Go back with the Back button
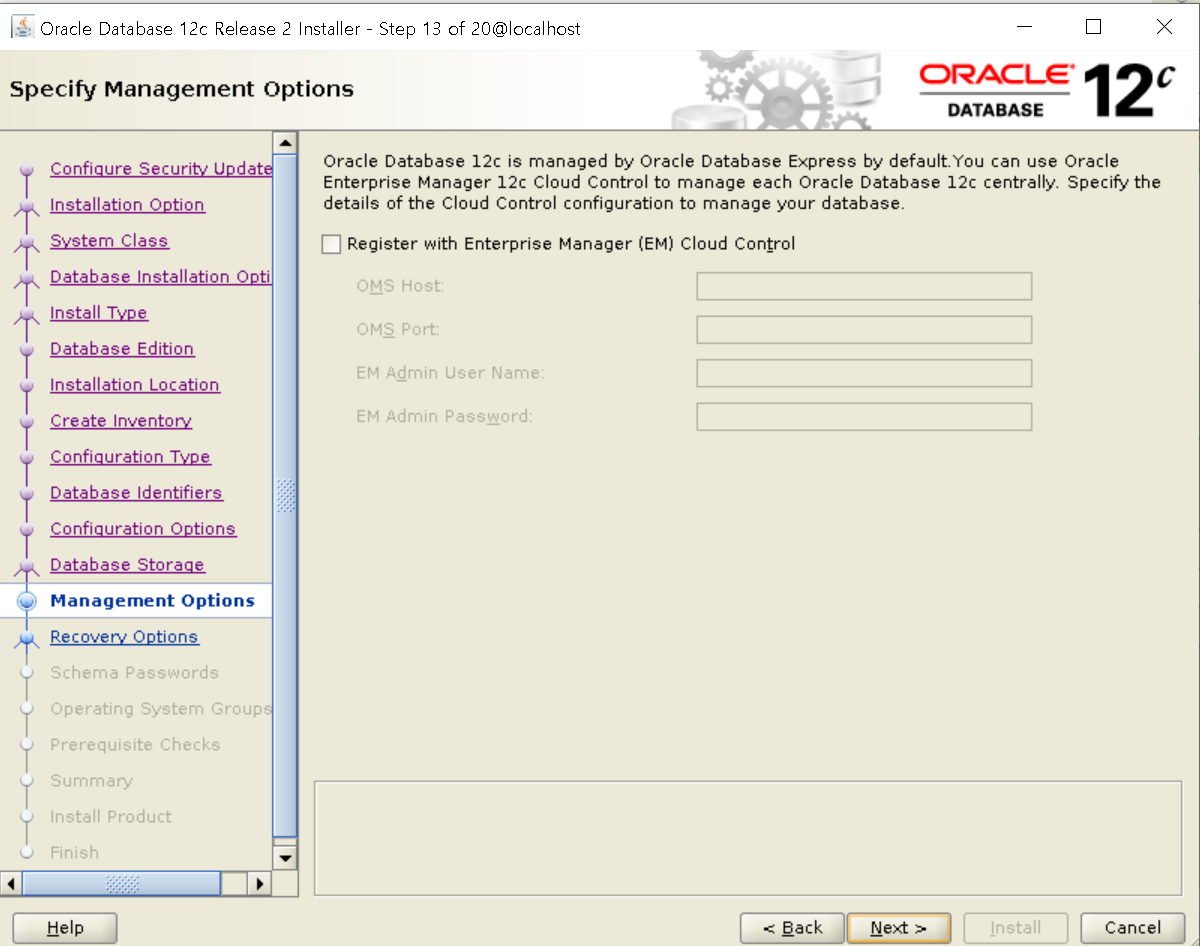1200x946 pixels. tap(793, 928)
